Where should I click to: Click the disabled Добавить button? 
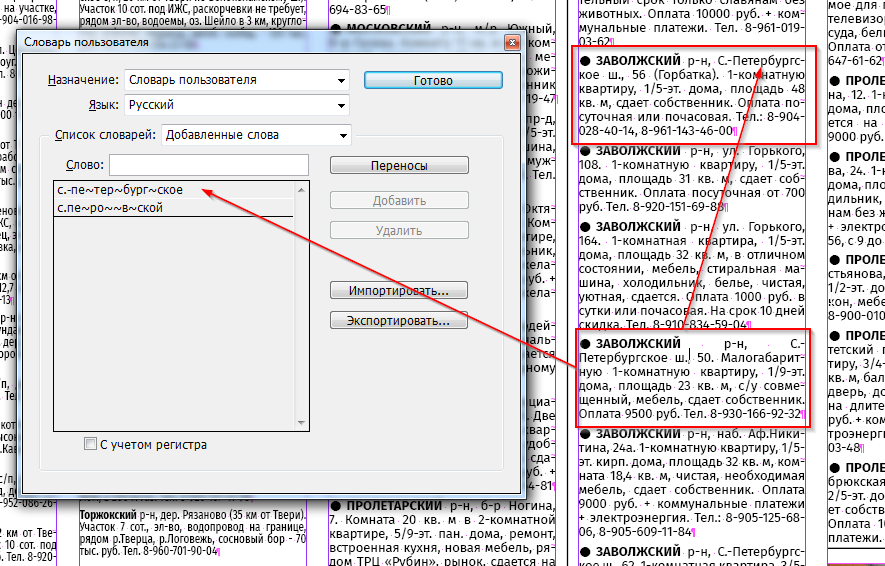pyautogui.click(x=399, y=200)
